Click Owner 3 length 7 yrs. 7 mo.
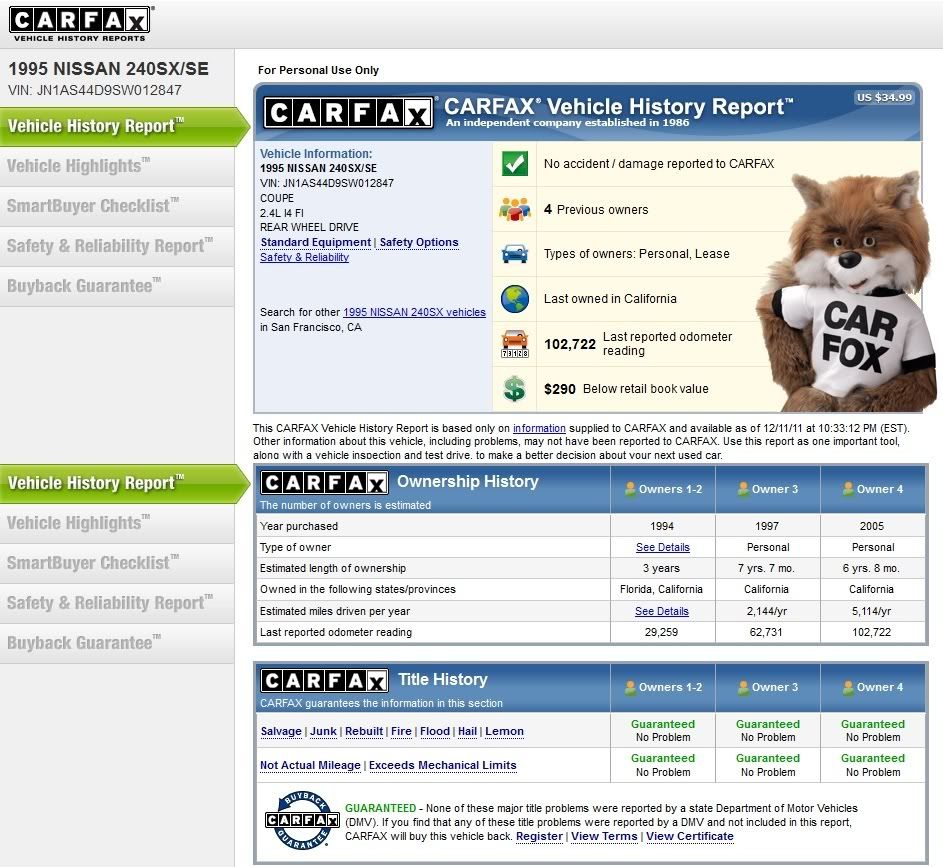 766,568
